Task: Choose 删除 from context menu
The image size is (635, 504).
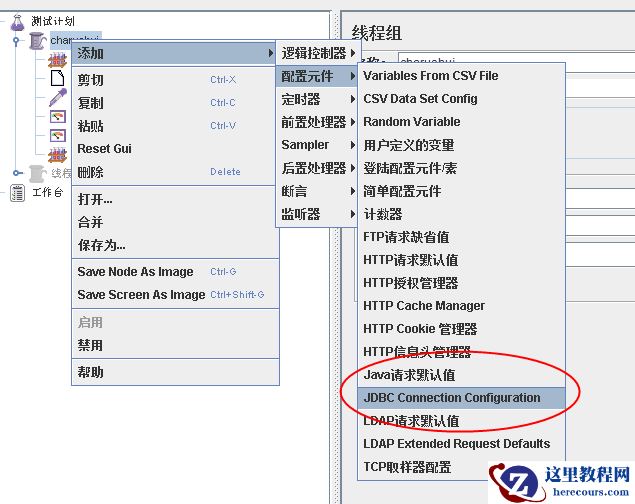Action: 175,172
